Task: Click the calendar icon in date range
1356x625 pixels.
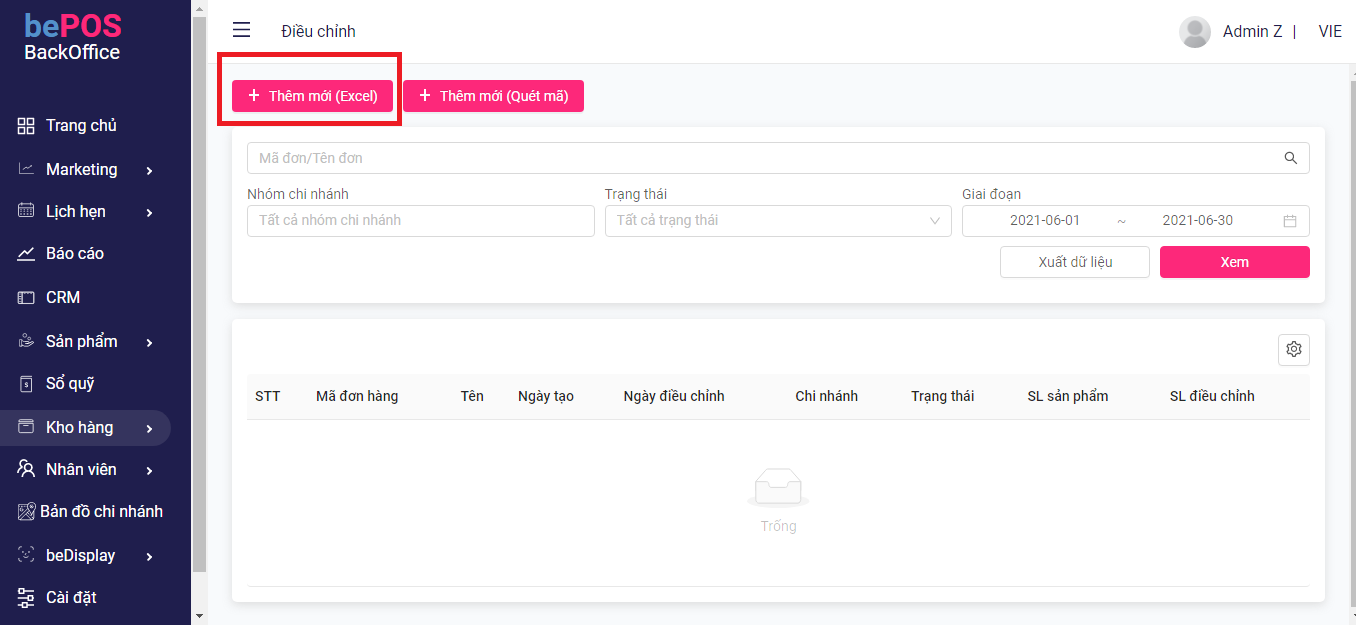Action: click(x=1290, y=221)
